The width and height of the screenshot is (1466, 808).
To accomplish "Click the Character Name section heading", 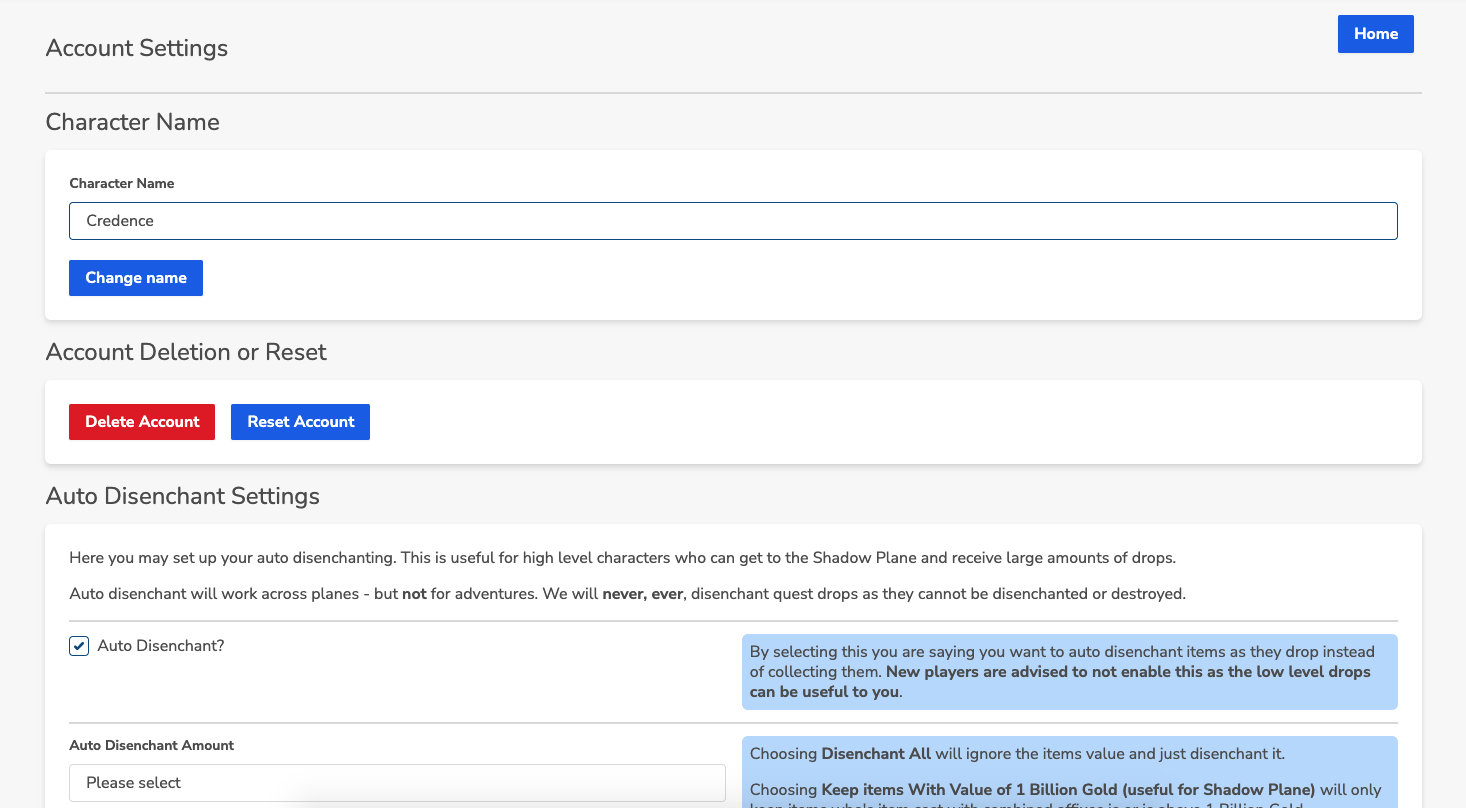I will [133, 122].
